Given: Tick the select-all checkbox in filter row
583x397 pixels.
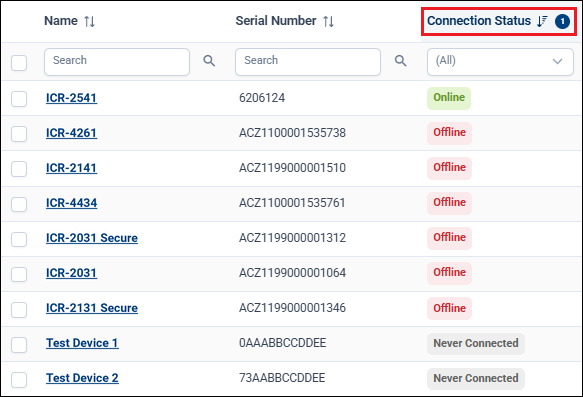Looking at the screenshot, I should 19,62.
